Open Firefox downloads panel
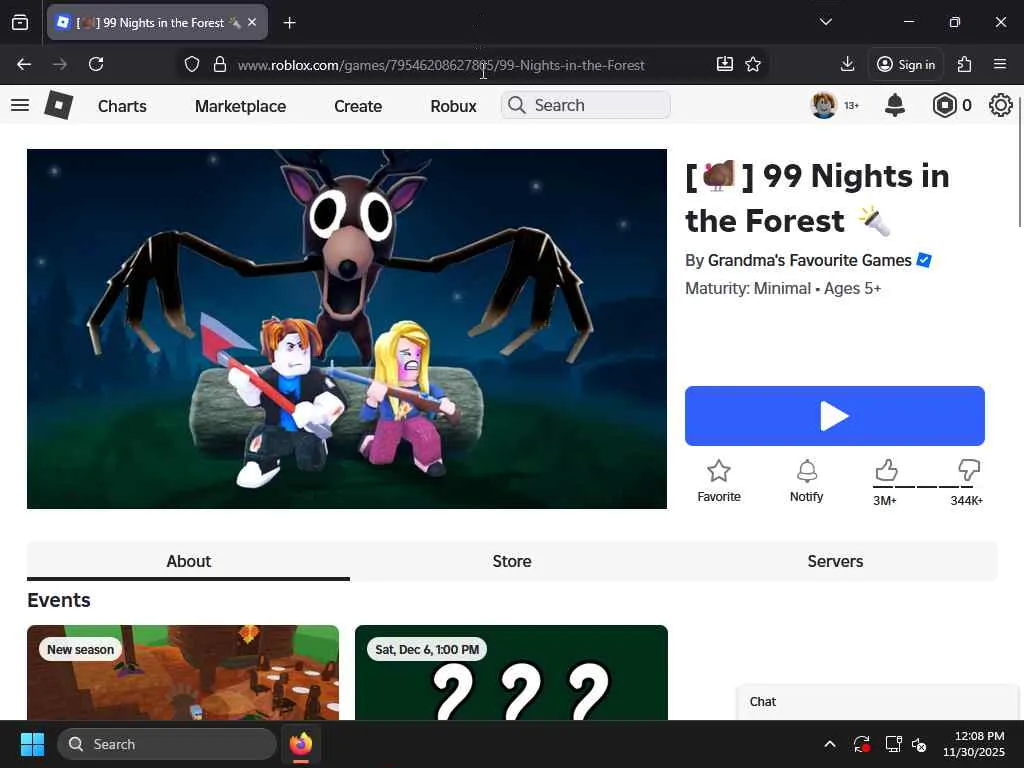Screen dimensions: 1024x768 (x=847, y=64)
